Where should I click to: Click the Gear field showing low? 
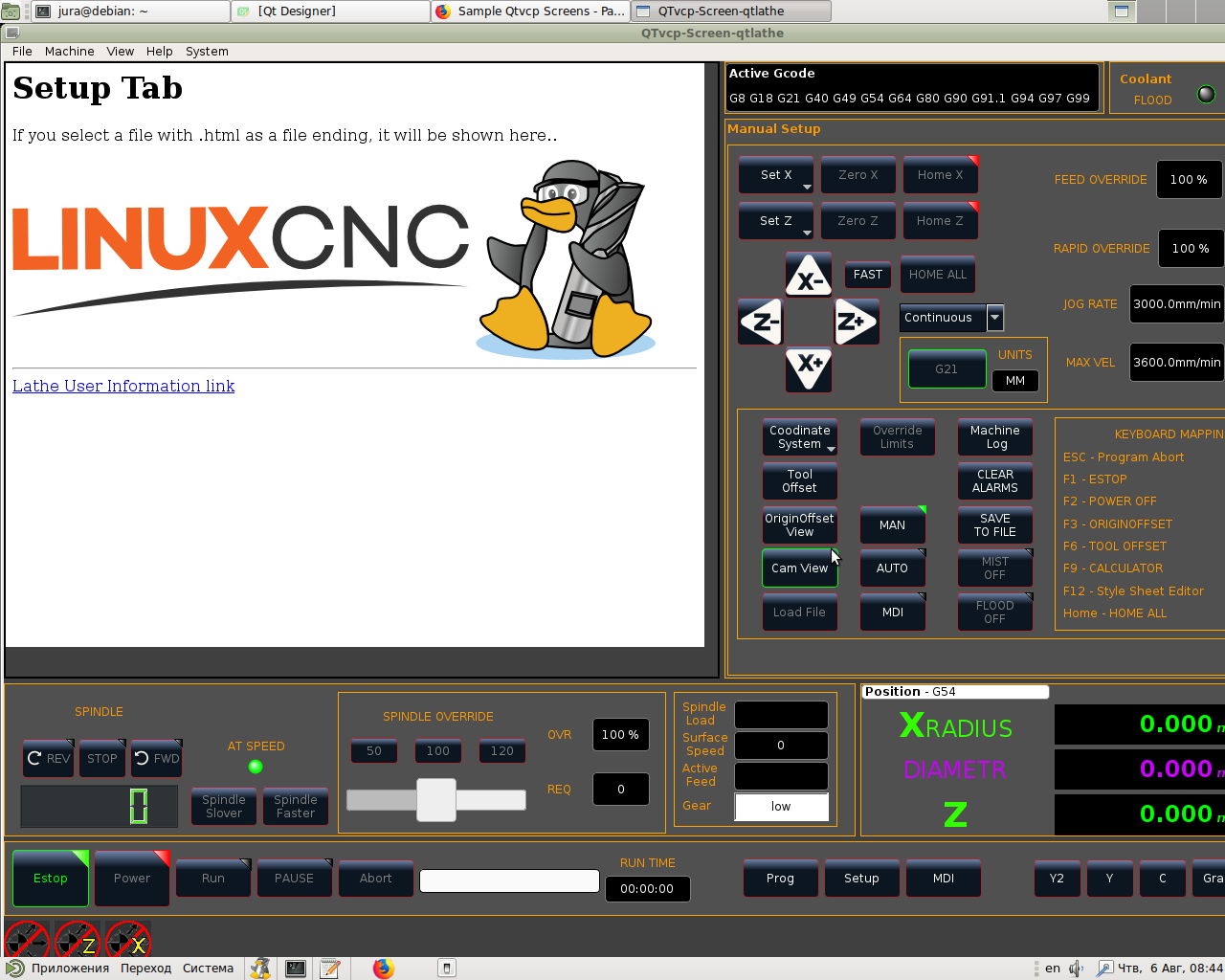[782, 807]
